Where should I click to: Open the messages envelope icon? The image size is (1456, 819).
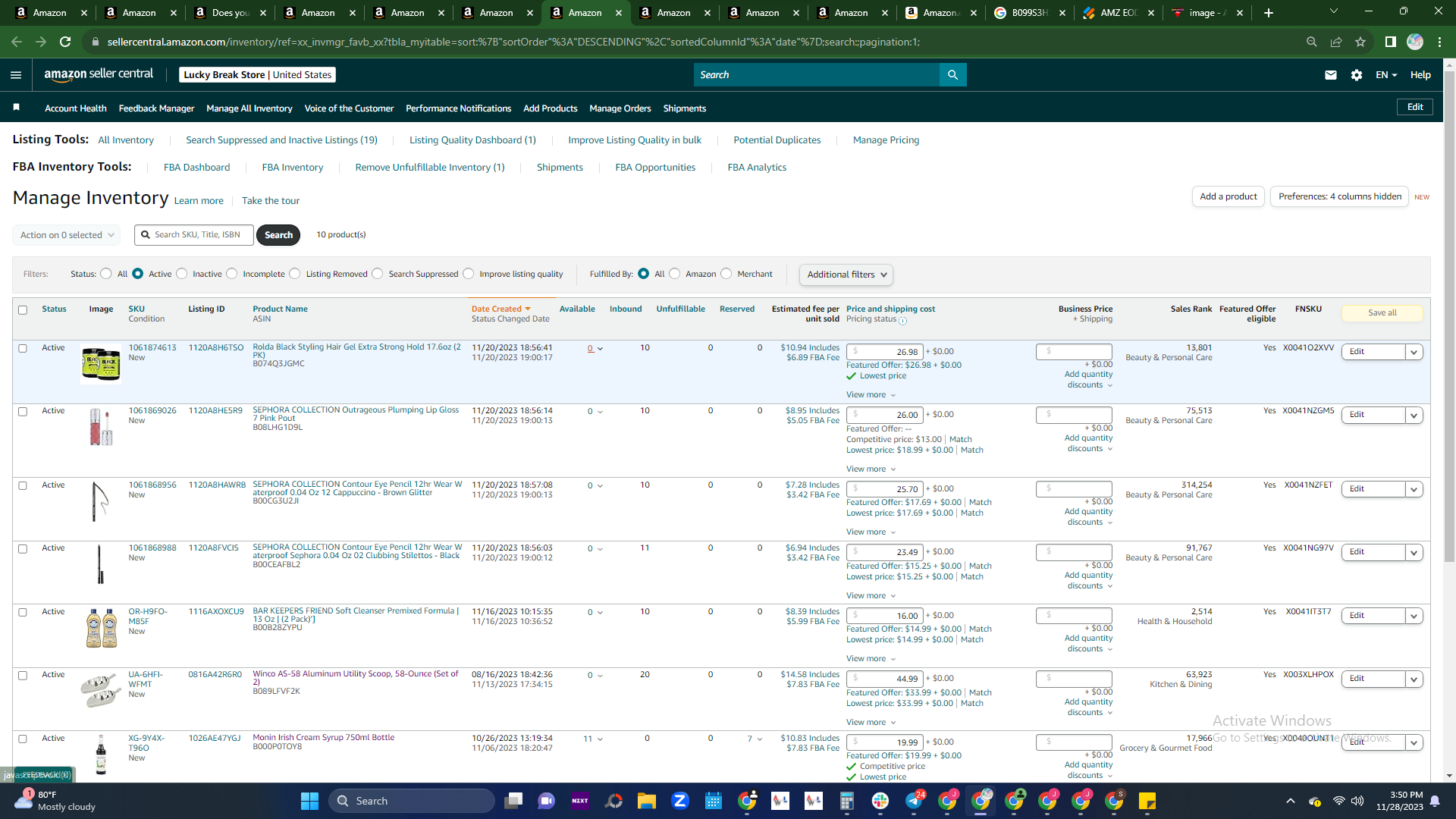point(1331,75)
